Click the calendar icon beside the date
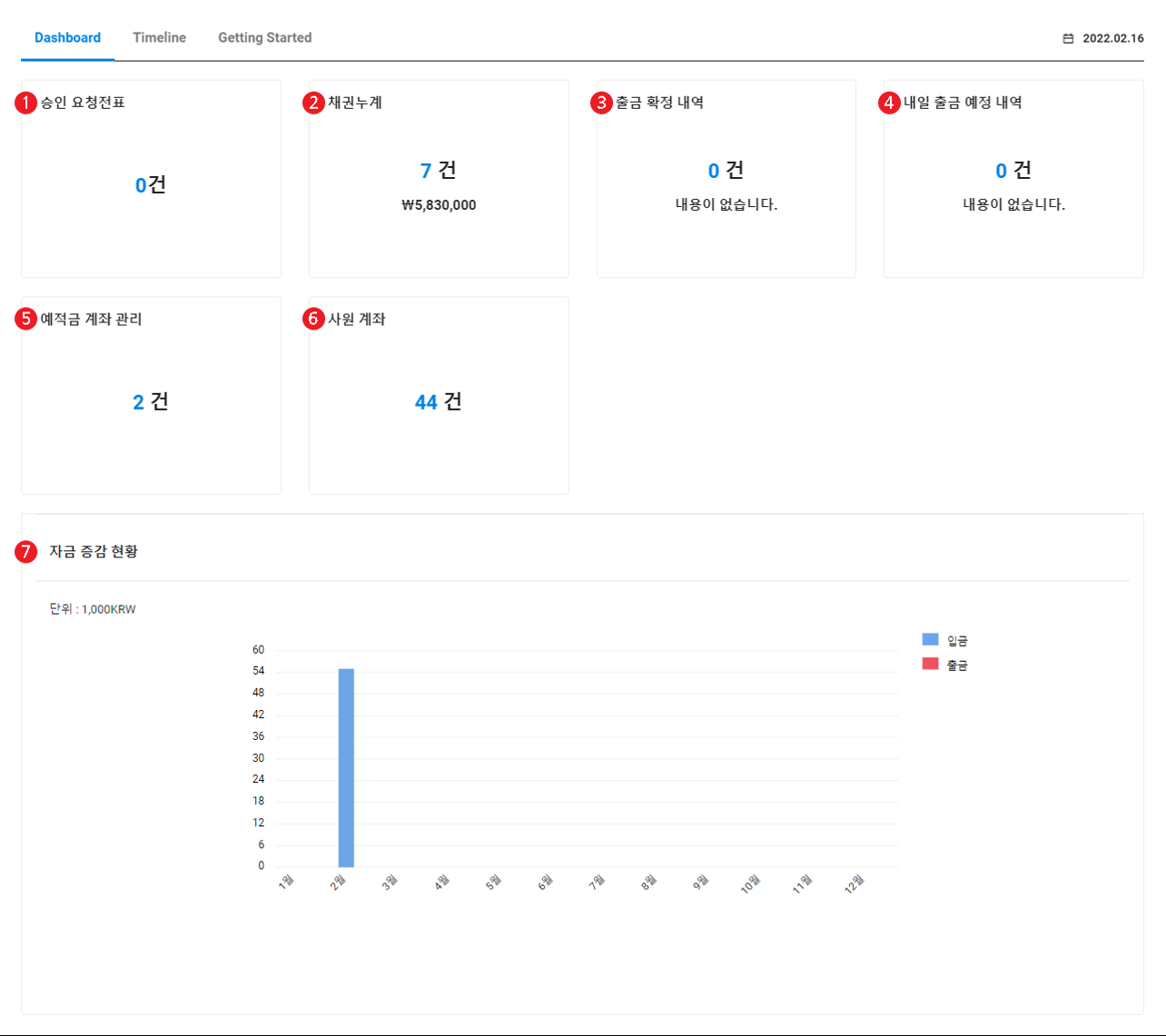1166x1036 pixels. pyautogui.click(x=1068, y=39)
